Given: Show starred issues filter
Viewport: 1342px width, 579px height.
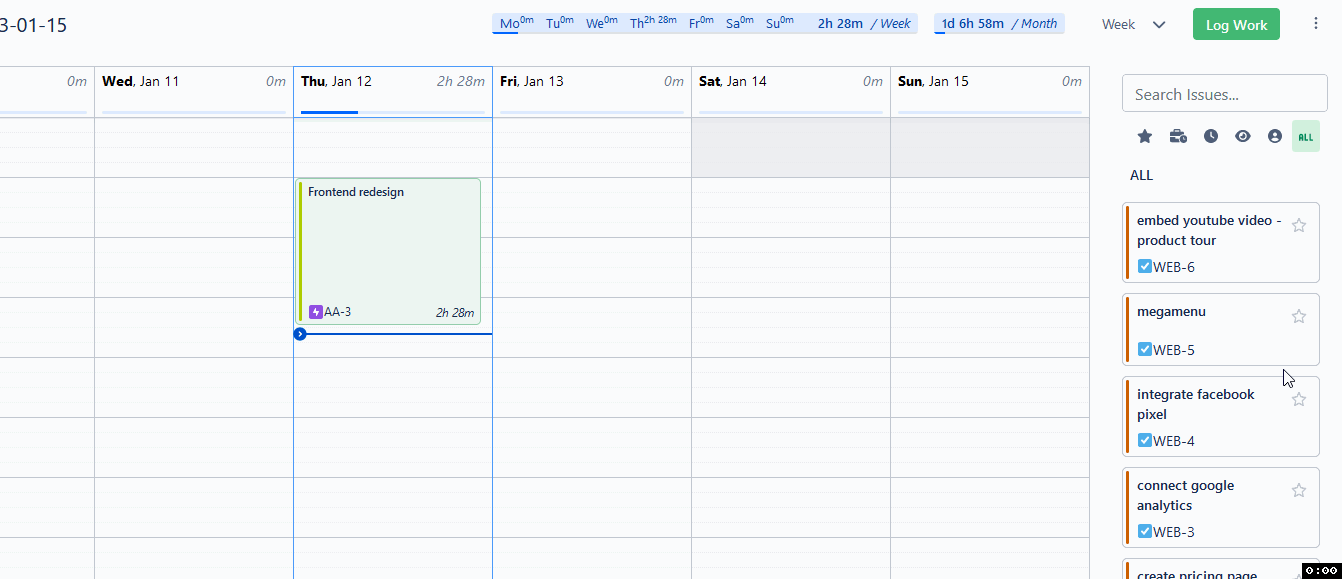Looking at the screenshot, I should click(1145, 136).
